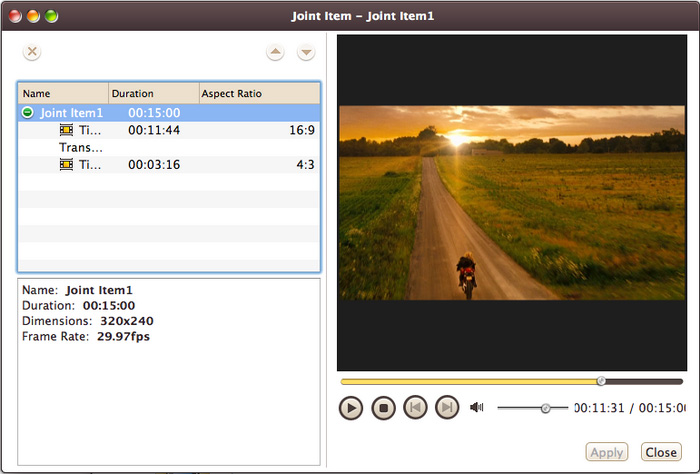This screenshot has height=474, width=700.
Task: Select the Transition row in list
Action: click(81, 148)
